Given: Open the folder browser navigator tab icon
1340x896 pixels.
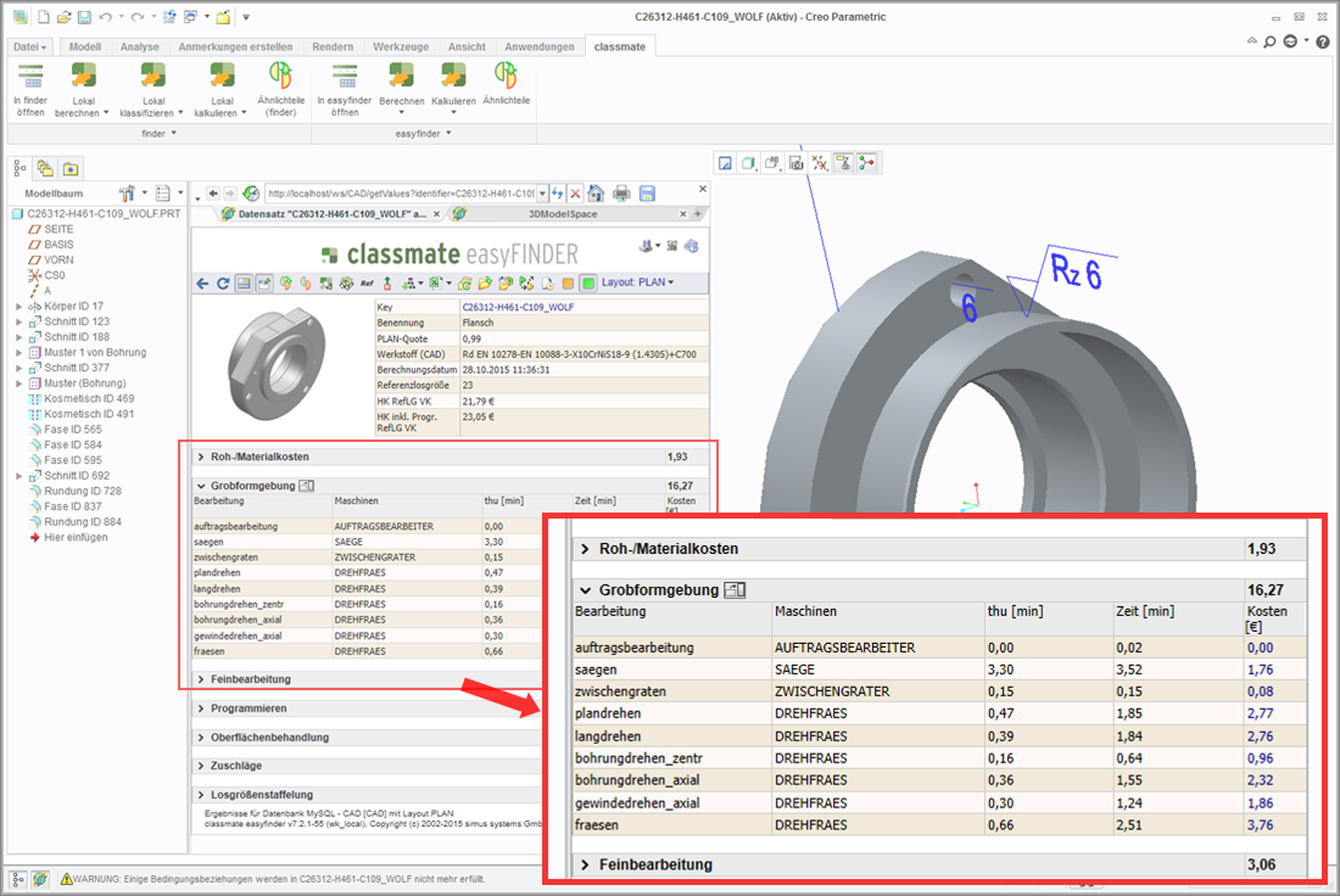Looking at the screenshot, I should click(45, 168).
